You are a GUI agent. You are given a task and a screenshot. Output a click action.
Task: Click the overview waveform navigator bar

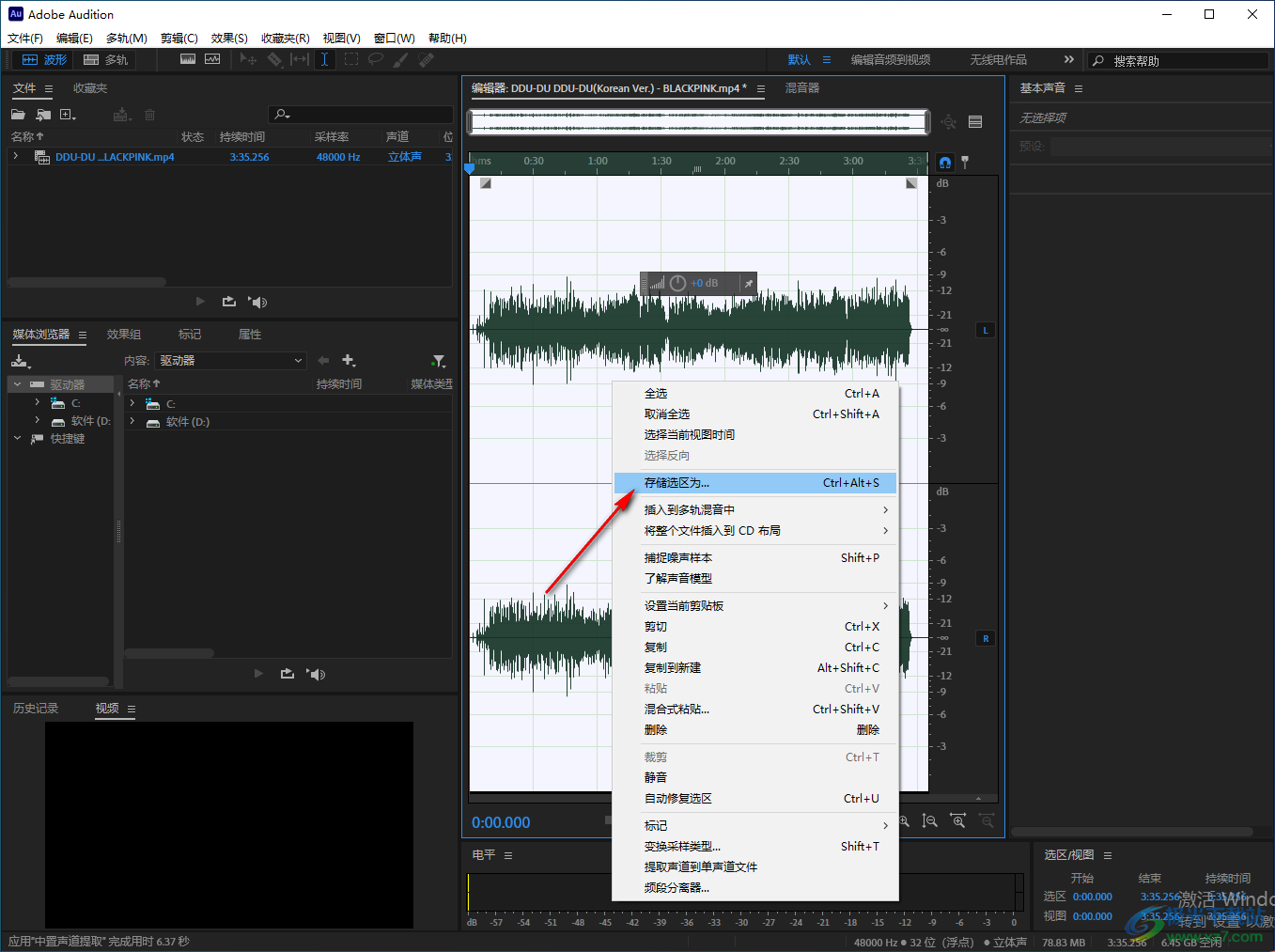pos(698,122)
